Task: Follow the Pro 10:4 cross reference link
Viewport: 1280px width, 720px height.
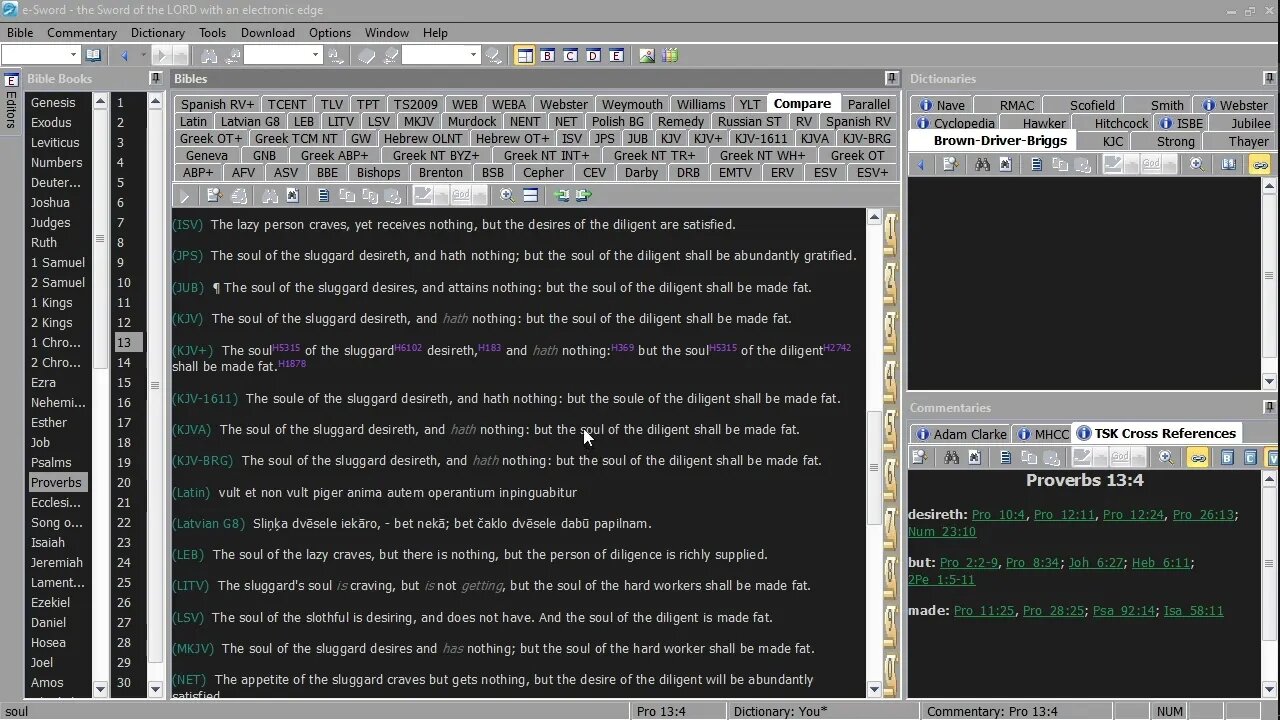Action: [x=998, y=515]
